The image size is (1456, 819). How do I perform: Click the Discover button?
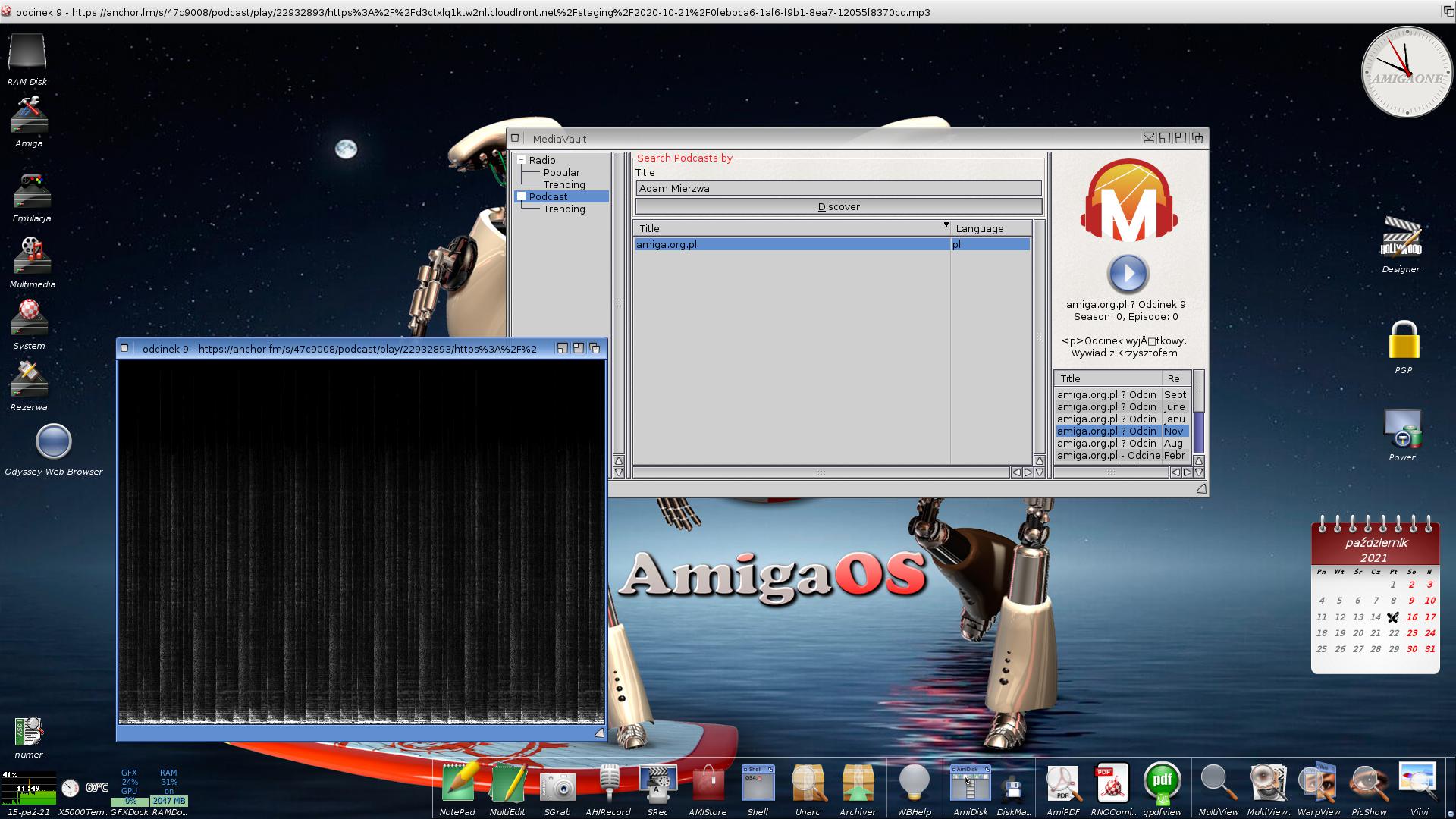[x=839, y=206]
